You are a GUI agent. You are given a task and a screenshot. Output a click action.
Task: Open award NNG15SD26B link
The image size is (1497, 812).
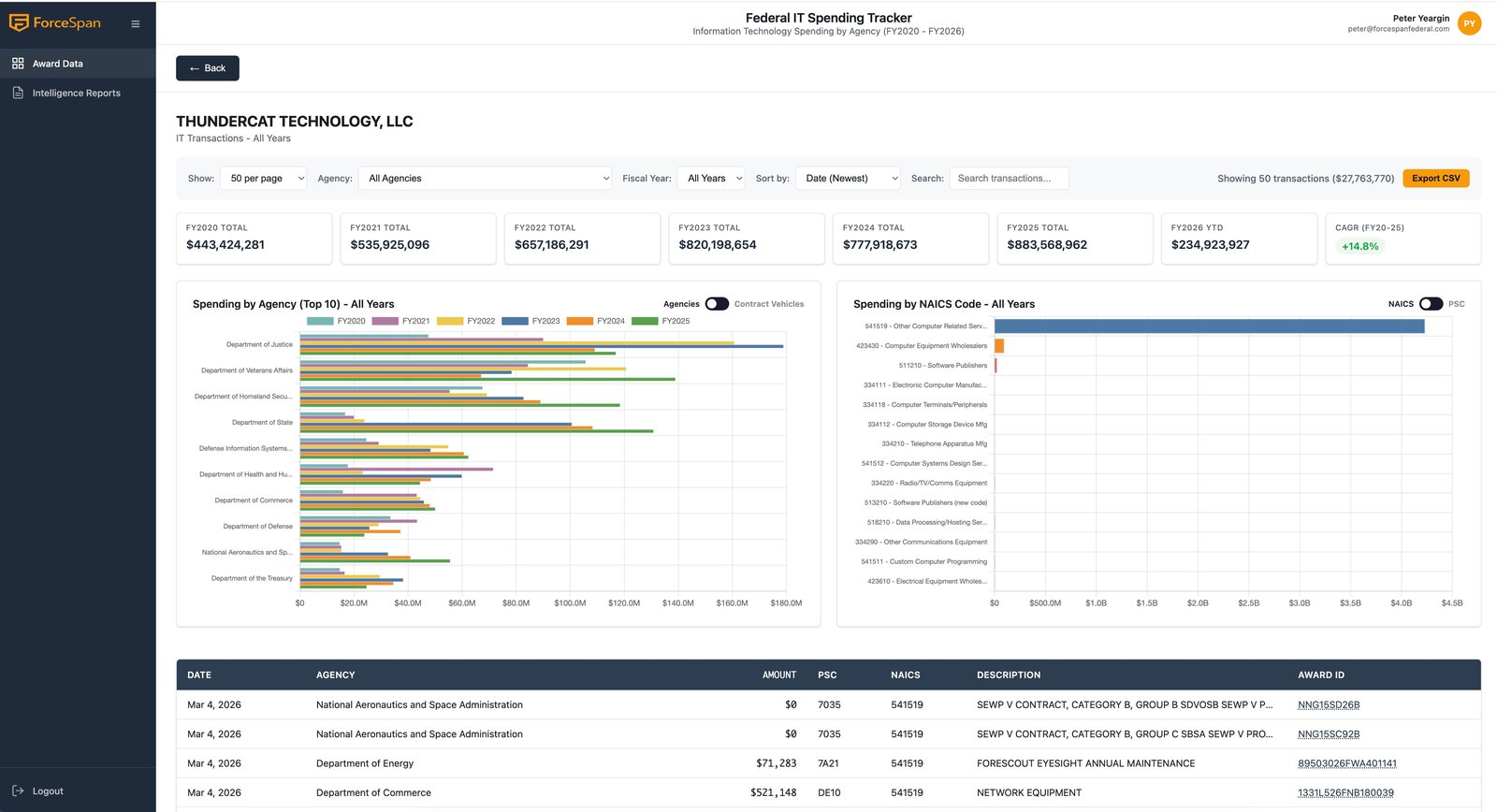click(x=1329, y=705)
